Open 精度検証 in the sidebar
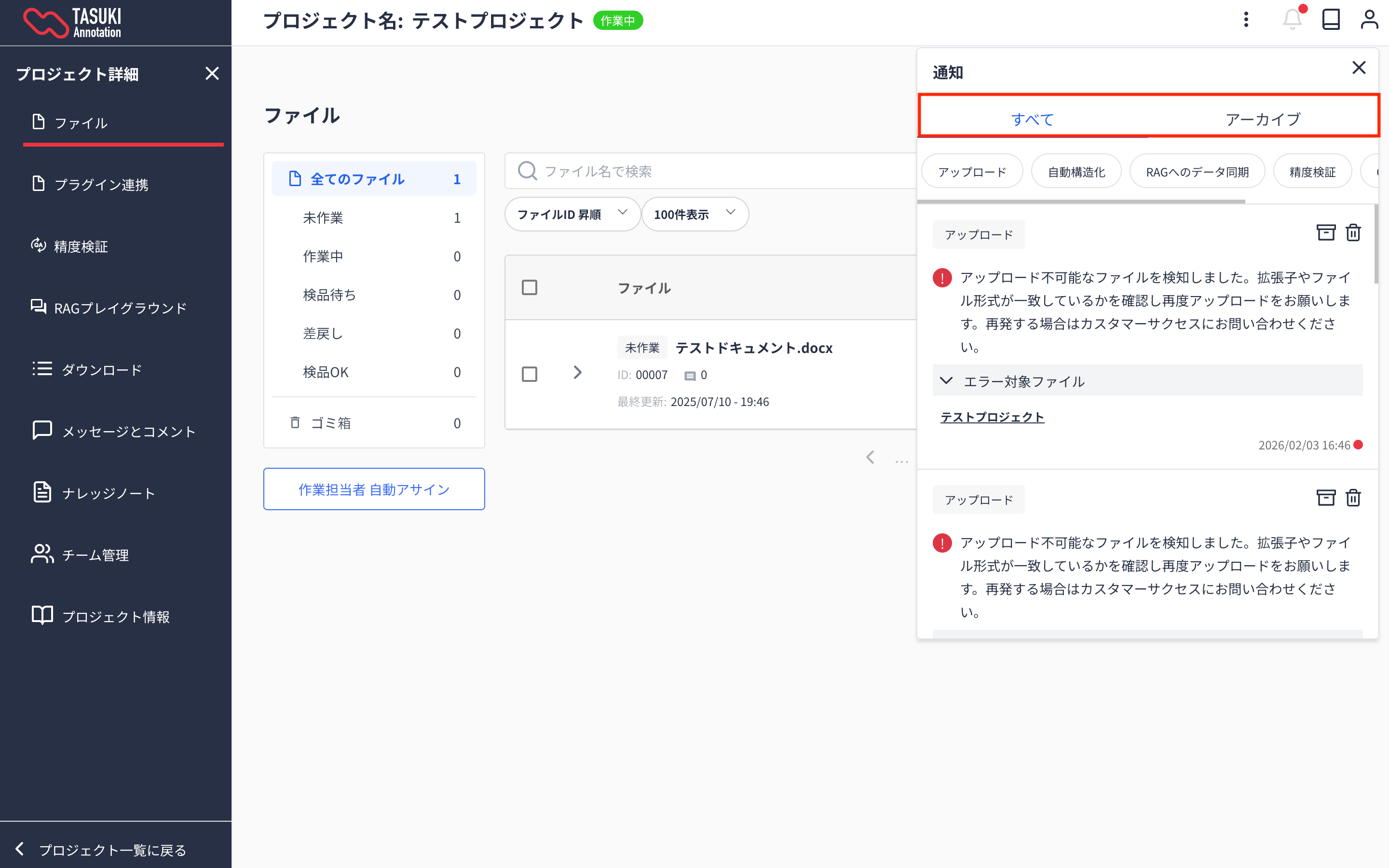 coord(81,247)
